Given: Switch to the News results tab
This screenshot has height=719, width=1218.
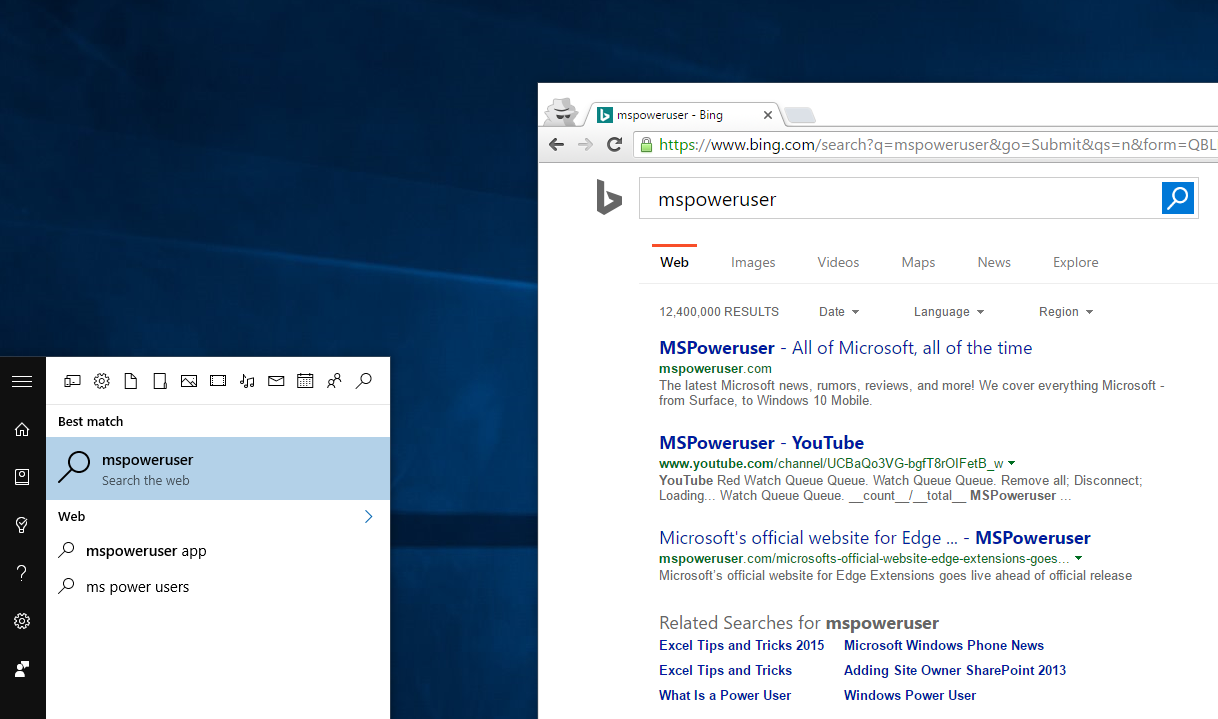Looking at the screenshot, I should point(994,262).
